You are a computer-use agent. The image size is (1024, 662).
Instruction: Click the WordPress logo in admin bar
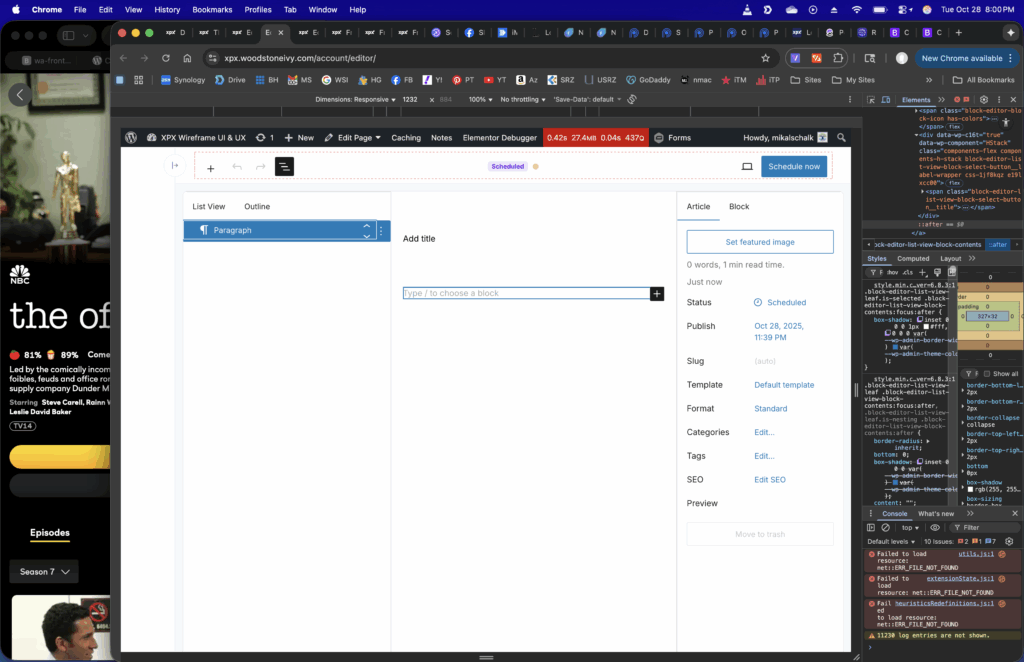click(131, 137)
